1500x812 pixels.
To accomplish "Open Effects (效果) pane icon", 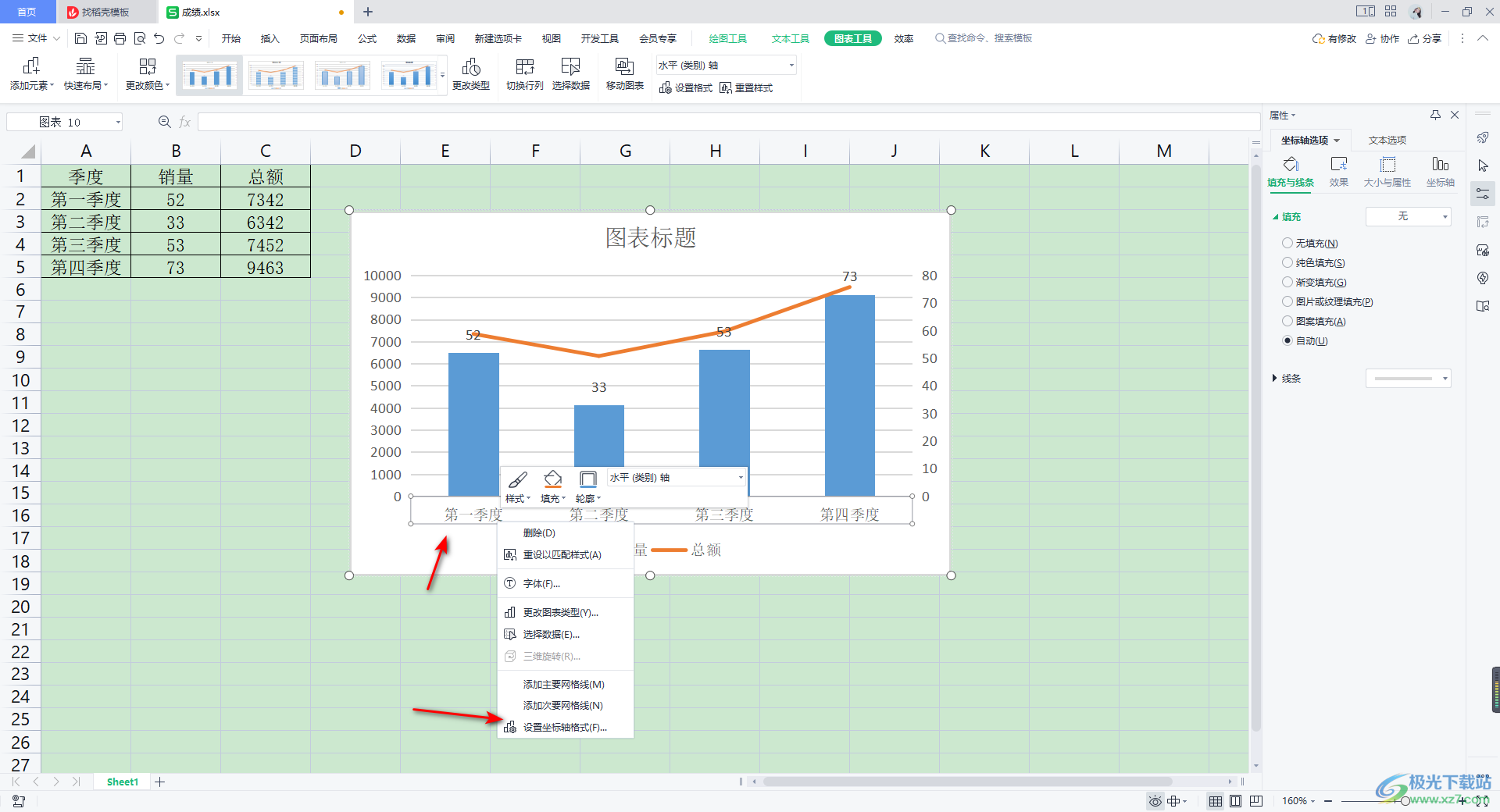I will pyautogui.click(x=1339, y=173).
